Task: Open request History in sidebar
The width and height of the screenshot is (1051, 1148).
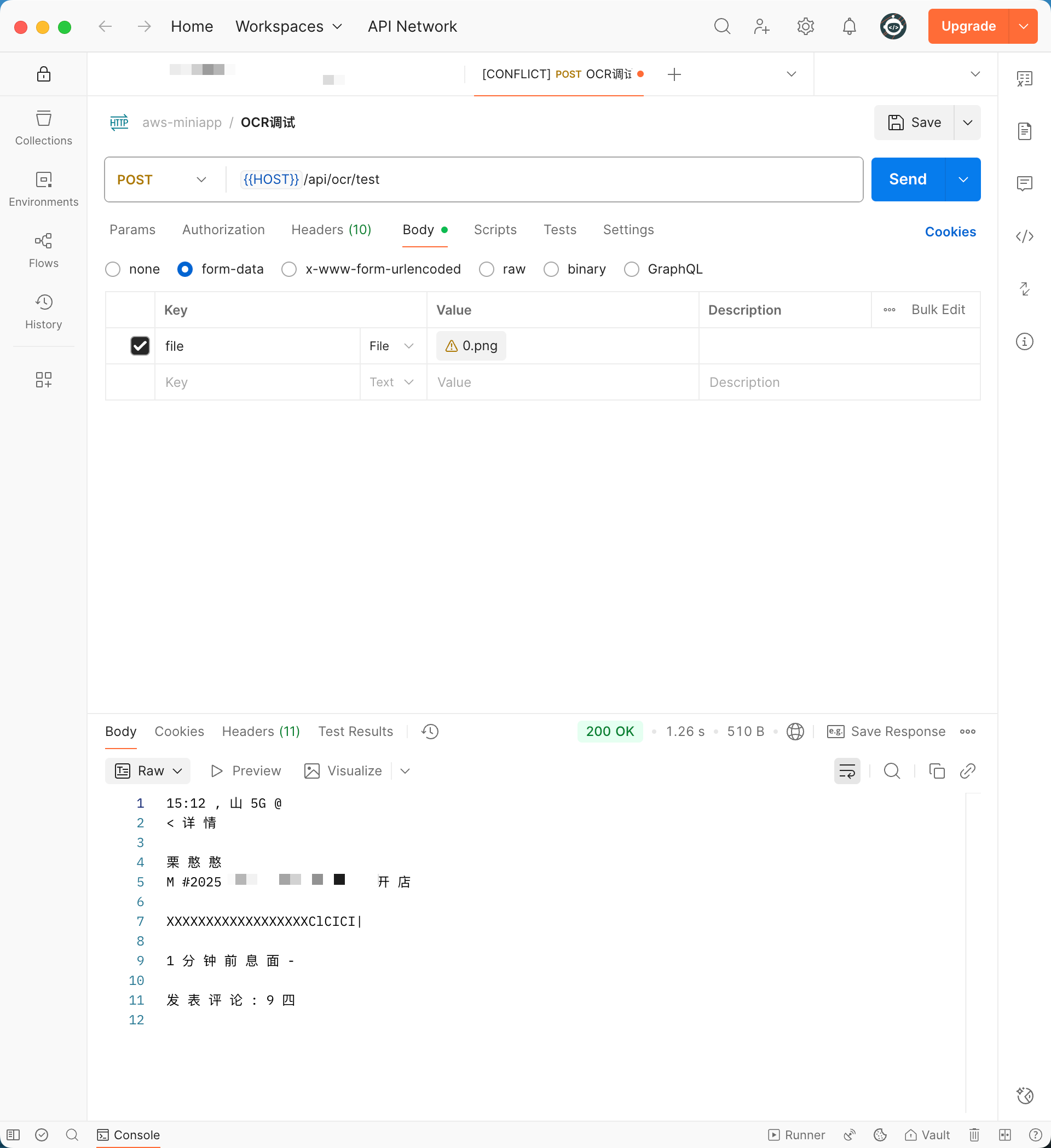Action: (43, 310)
